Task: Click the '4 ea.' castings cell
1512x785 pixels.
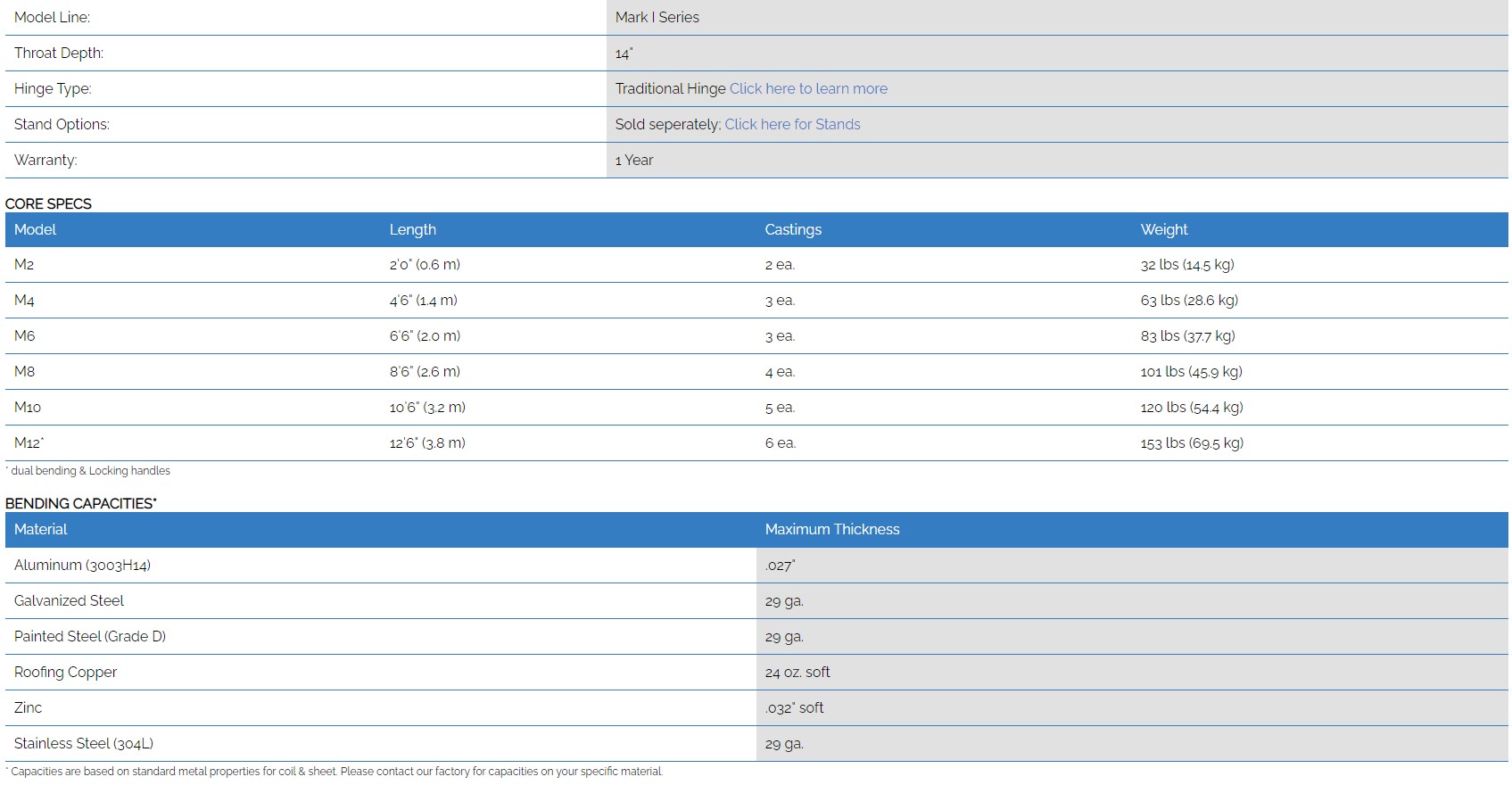Action: point(780,371)
